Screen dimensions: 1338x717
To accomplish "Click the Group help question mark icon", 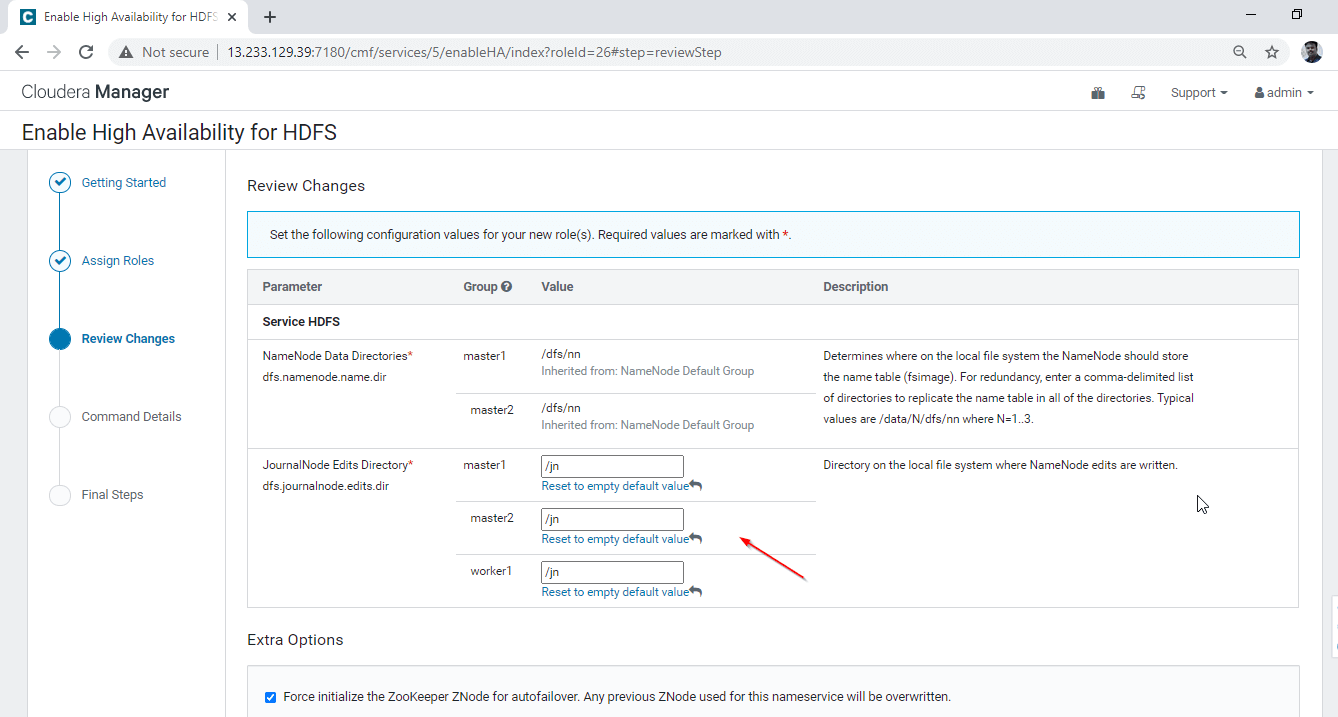I will coord(506,287).
